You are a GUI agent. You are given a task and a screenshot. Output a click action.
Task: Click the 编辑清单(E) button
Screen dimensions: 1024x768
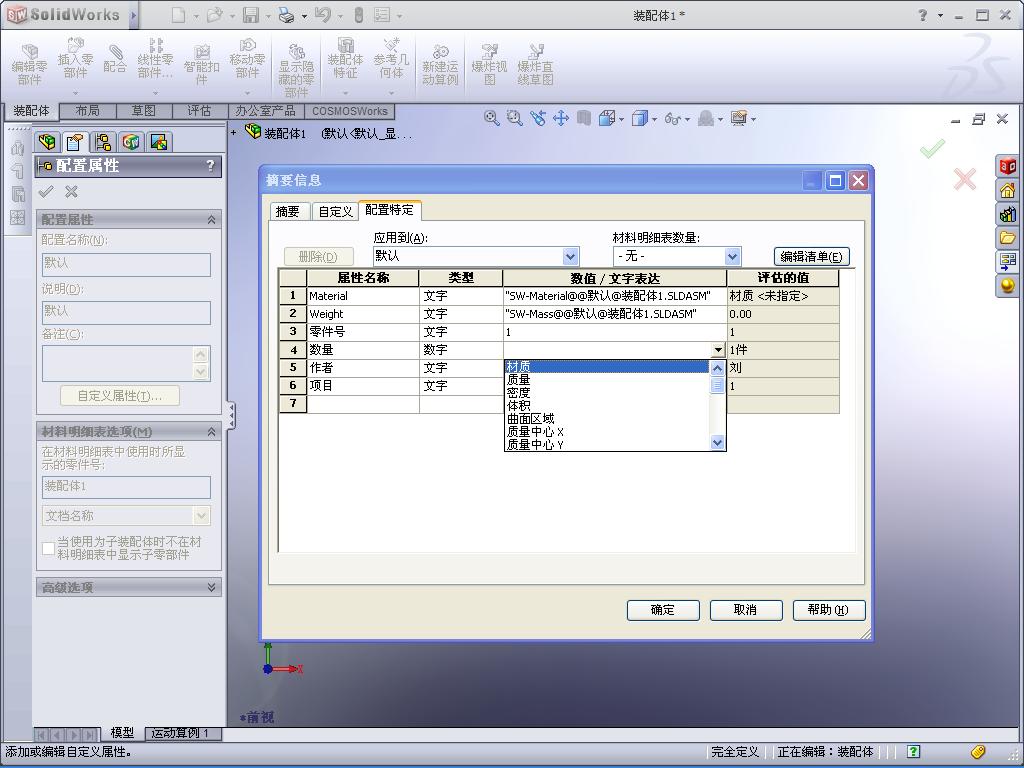(812, 257)
